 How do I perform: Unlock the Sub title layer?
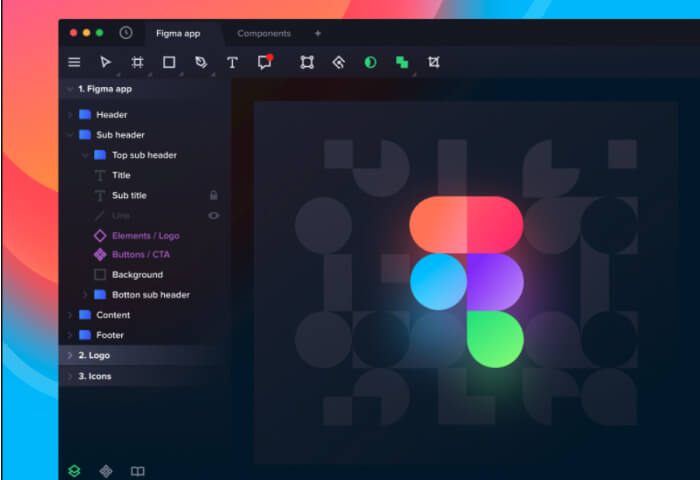tap(213, 195)
